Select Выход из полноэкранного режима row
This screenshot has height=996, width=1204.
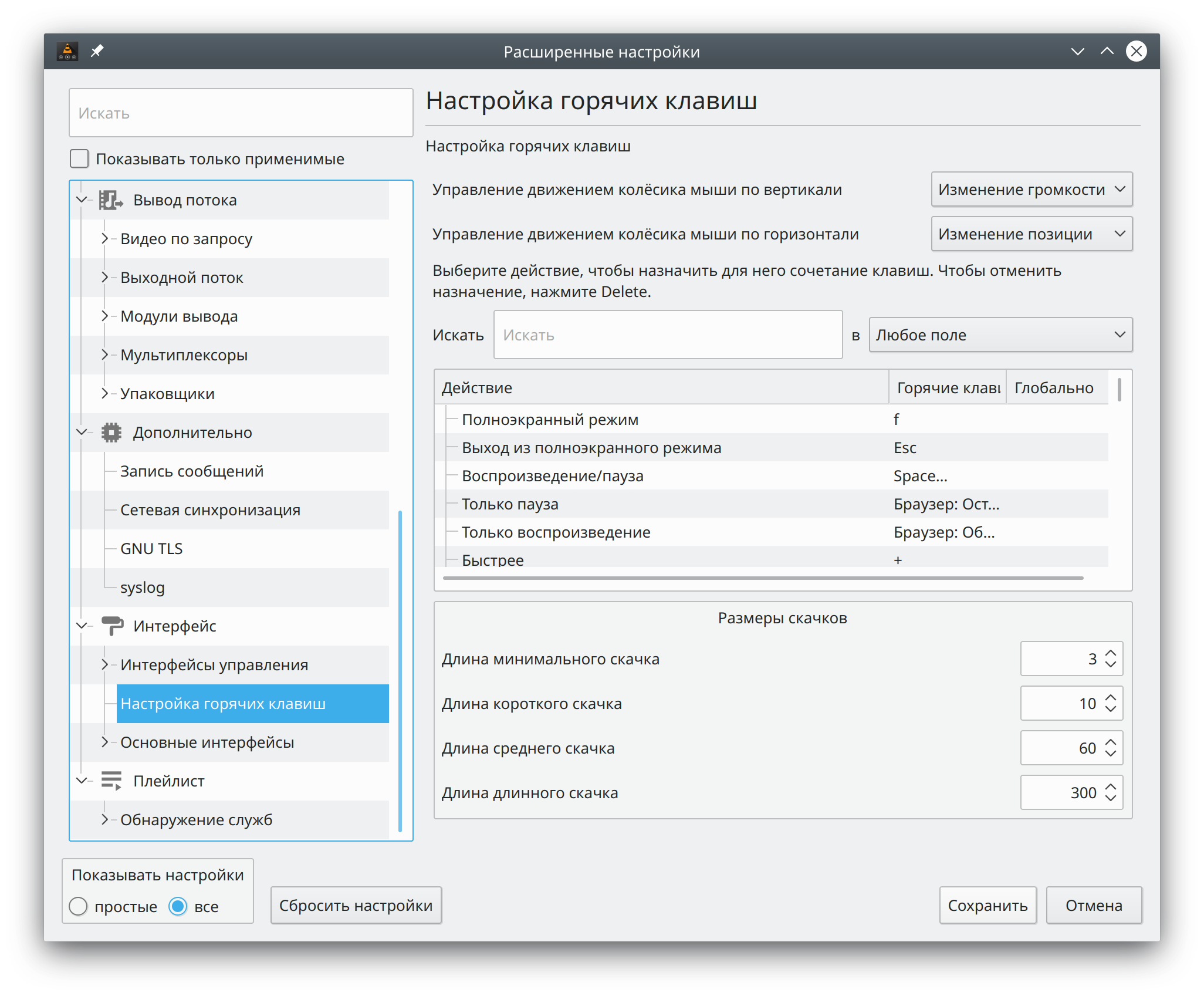772,448
